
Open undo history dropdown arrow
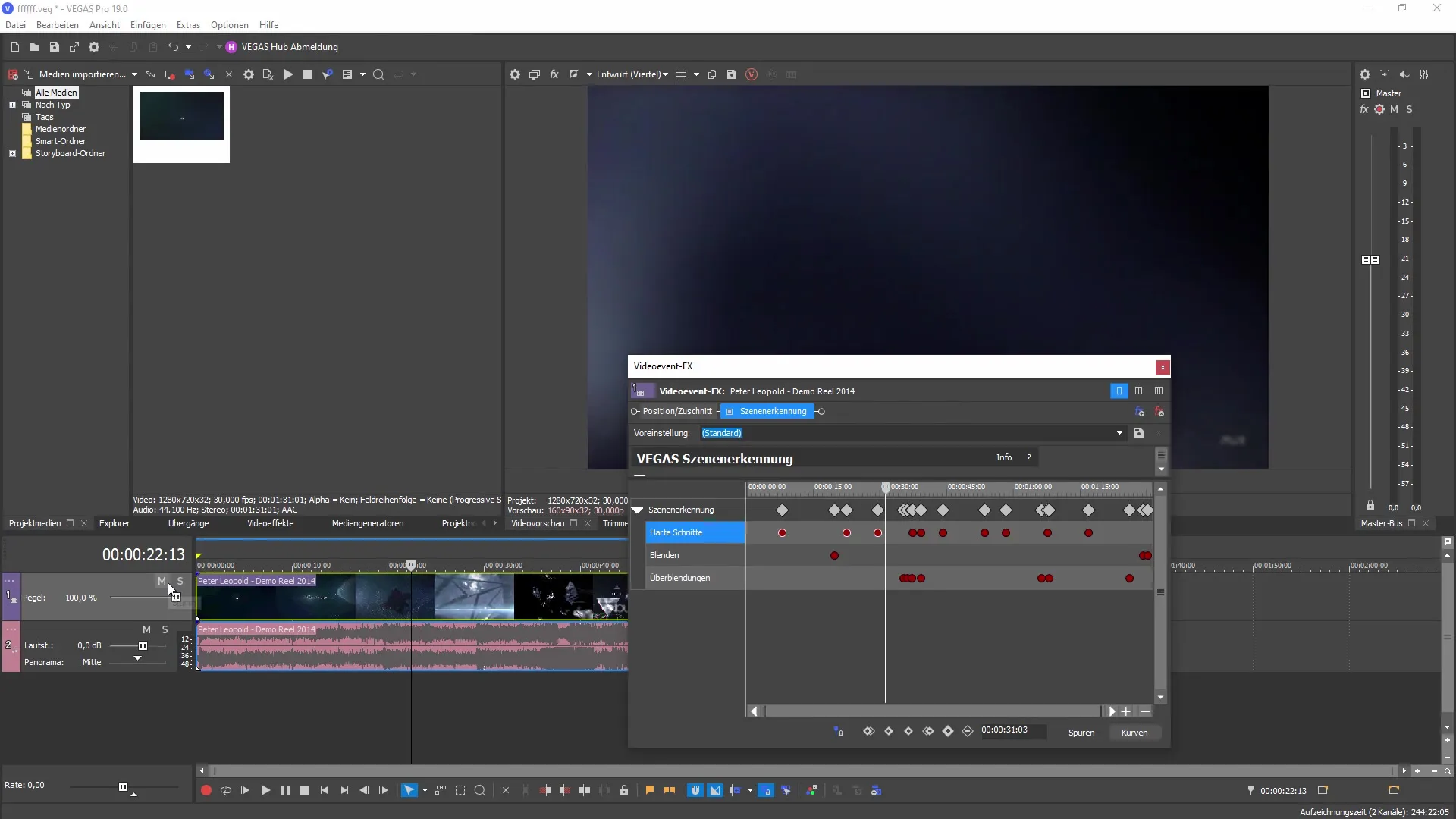pyautogui.click(x=188, y=47)
